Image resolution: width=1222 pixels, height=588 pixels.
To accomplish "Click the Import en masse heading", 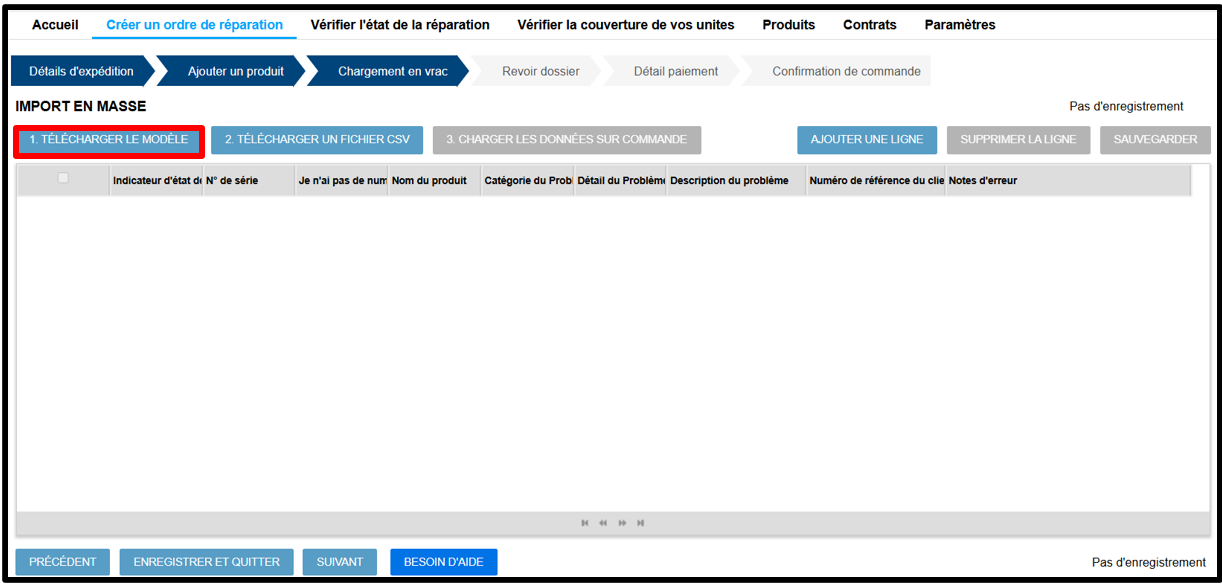I will click(81, 106).
